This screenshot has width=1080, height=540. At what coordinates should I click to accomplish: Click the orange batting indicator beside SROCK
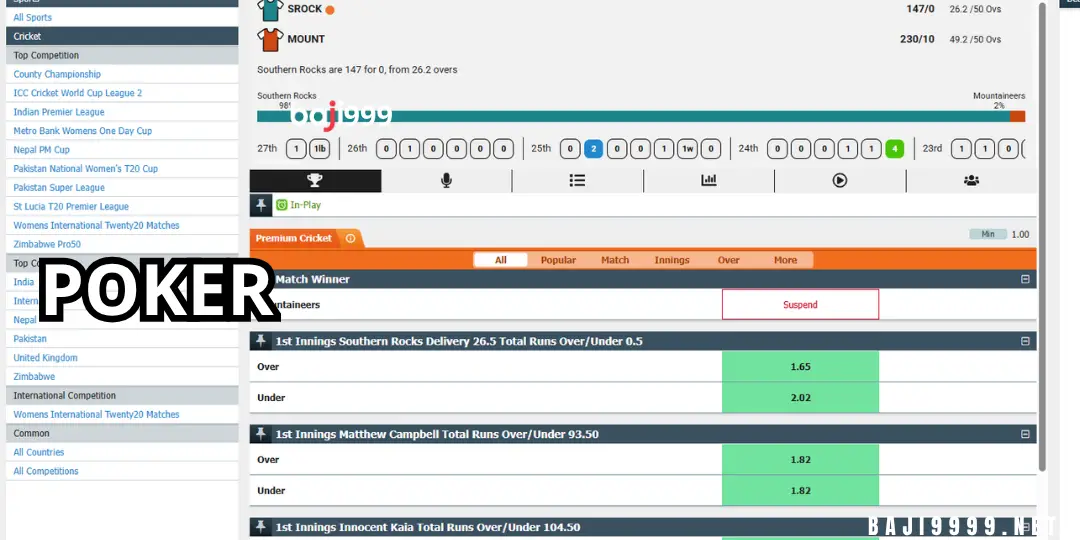pyautogui.click(x=330, y=10)
